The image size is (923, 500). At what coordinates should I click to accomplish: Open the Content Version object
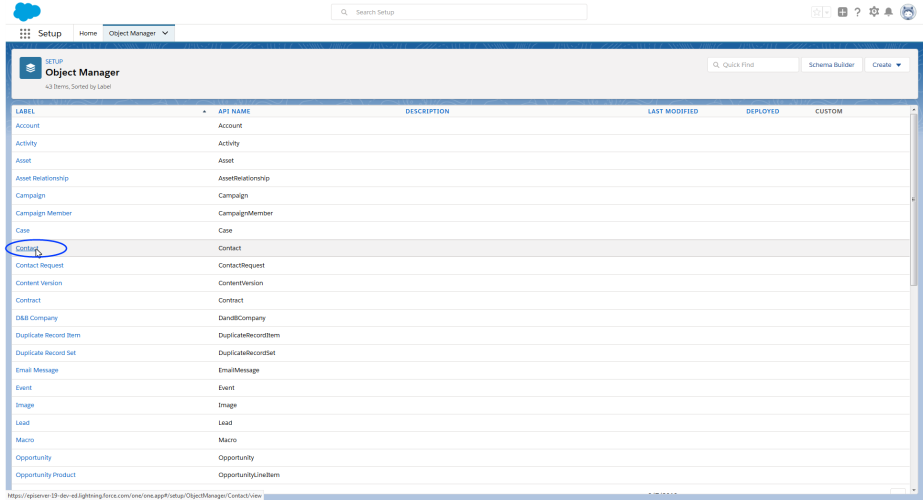tap(39, 283)
